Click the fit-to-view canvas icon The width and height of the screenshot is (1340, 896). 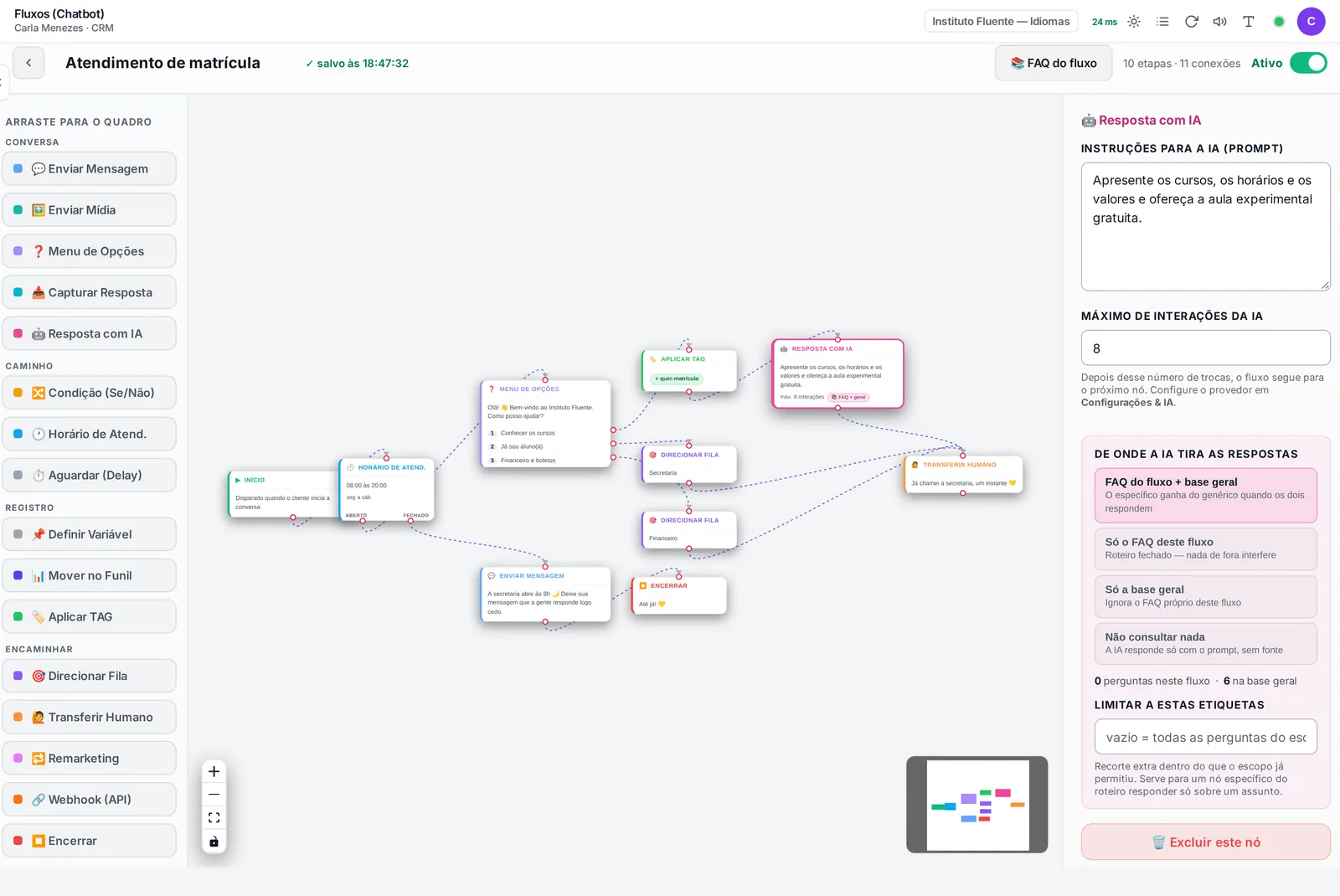[214, 817]
